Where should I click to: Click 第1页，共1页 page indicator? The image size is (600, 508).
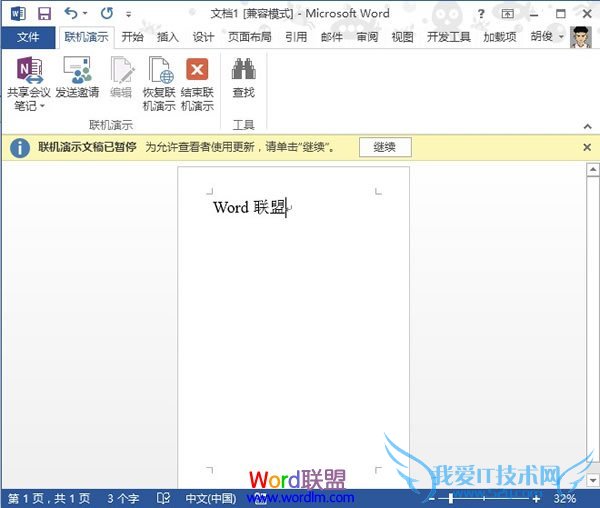coord(49,498)
